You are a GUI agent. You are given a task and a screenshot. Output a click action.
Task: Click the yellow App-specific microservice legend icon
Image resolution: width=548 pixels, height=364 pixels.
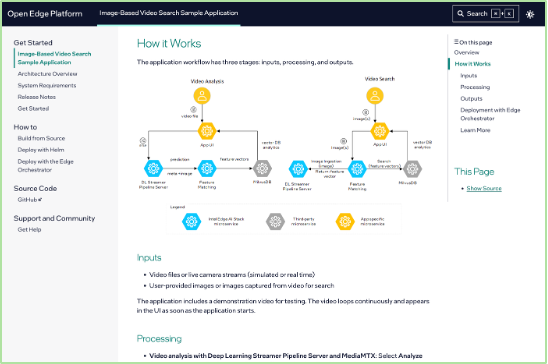point(345,221)
